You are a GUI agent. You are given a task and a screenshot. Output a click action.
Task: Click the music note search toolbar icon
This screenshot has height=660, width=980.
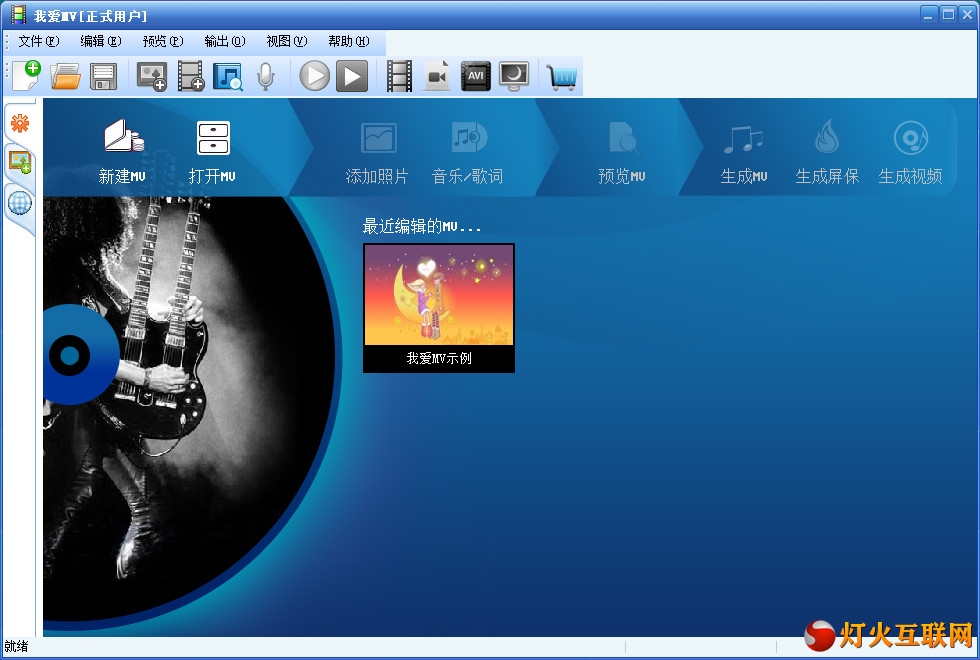click(228, 76)
